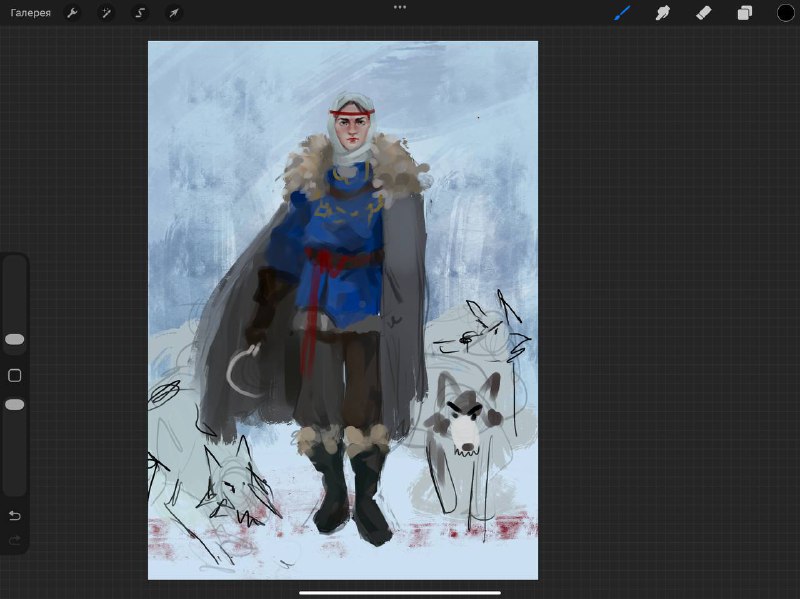Screen dimensions: 800x599
Task: Select the Eraser tool
Action: click(x=704, y=13)
